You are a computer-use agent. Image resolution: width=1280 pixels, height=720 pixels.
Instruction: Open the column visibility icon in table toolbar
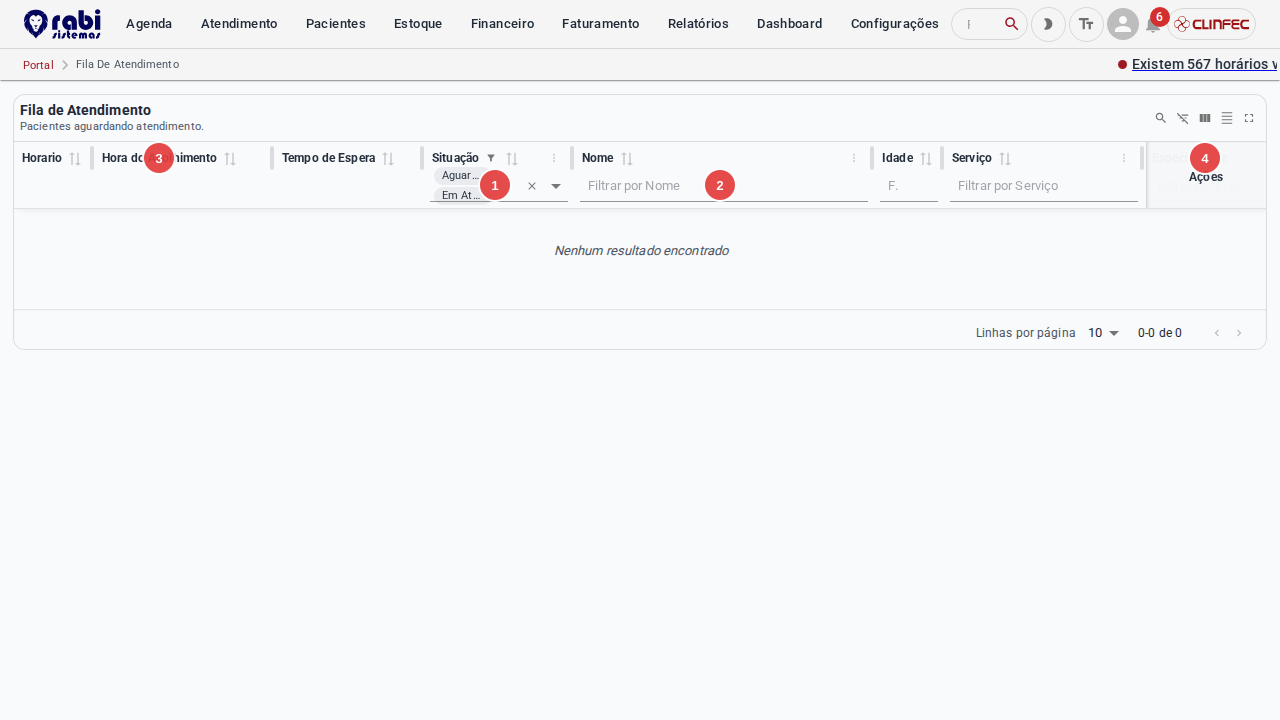pos(1205,118)
